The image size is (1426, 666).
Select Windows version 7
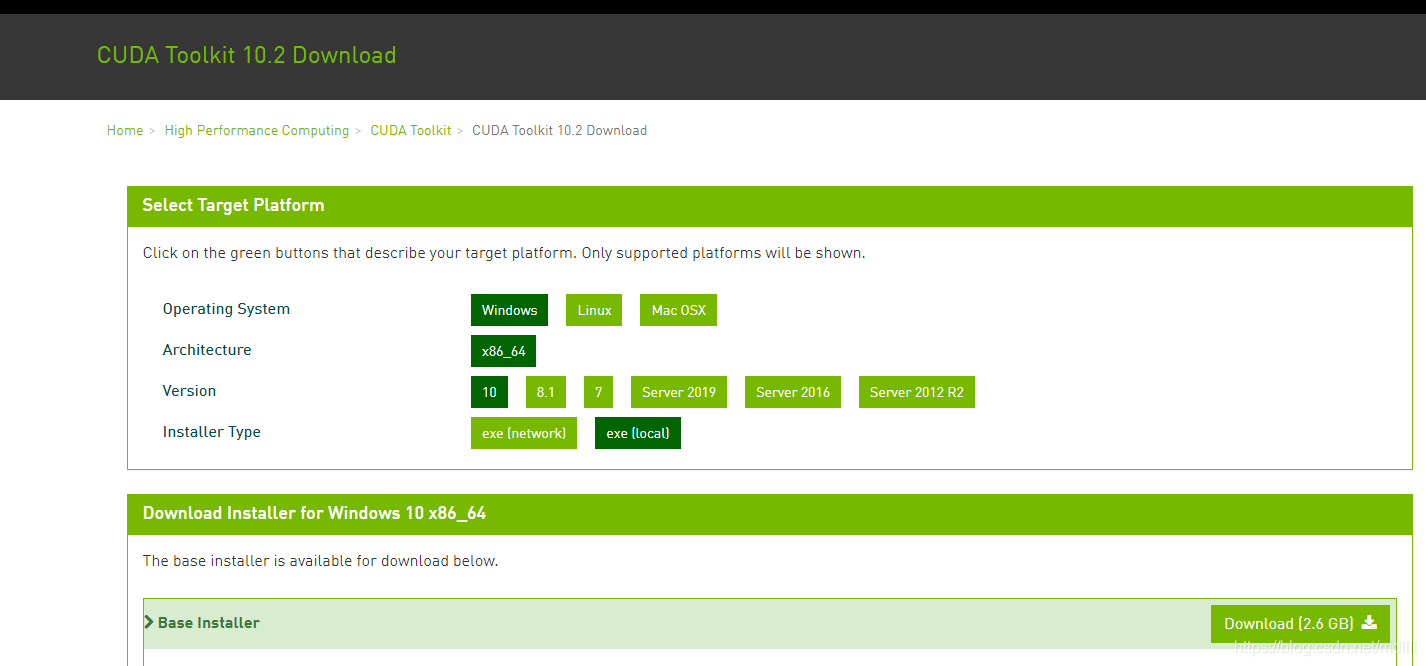(x=598, y=392)
